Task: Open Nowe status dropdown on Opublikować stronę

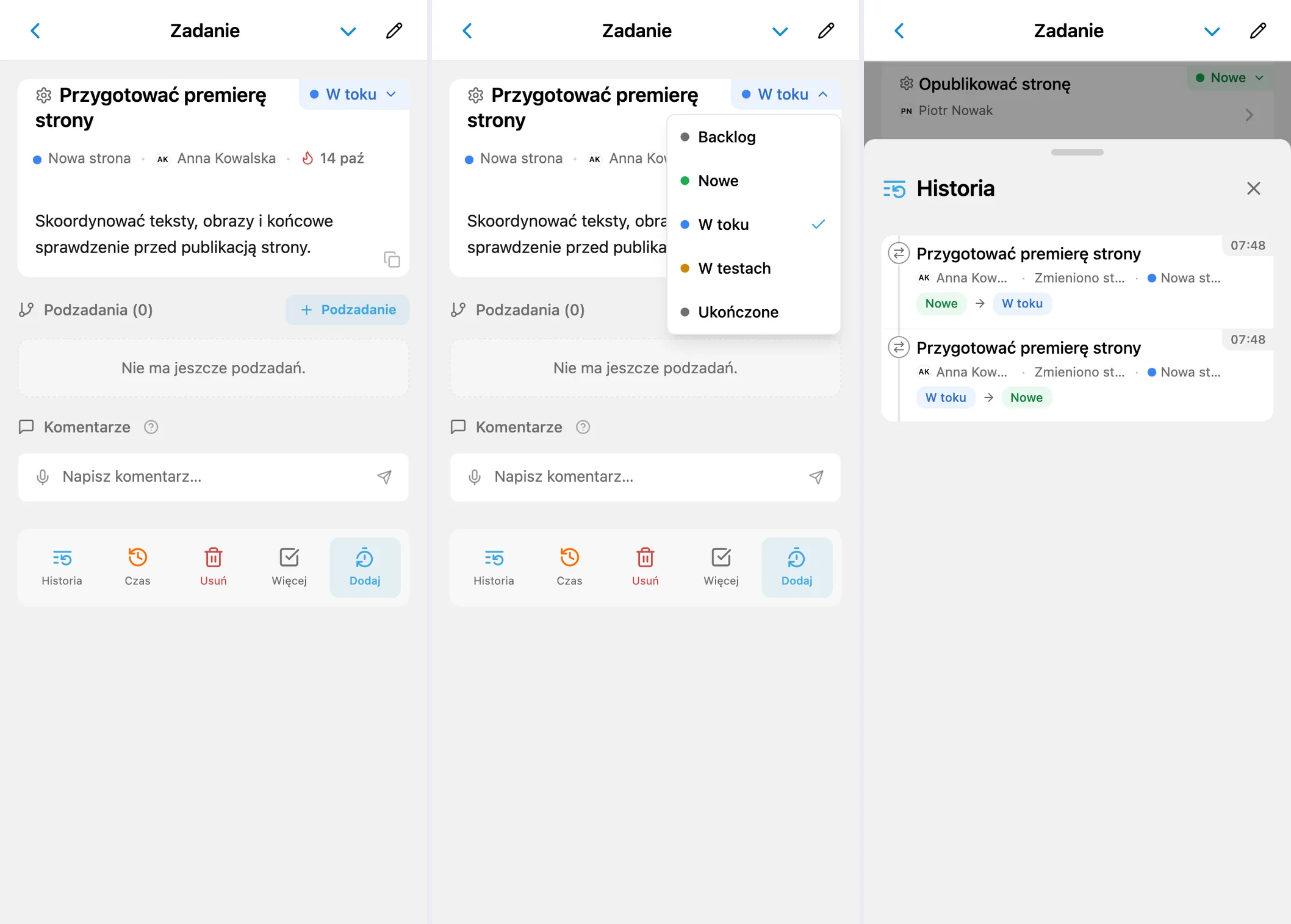Action: [x=1229, y=77]
